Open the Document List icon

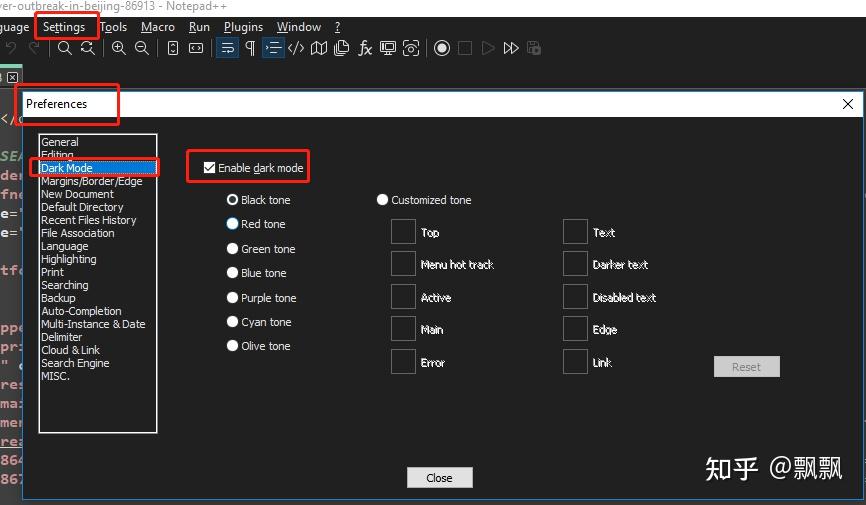342,49
